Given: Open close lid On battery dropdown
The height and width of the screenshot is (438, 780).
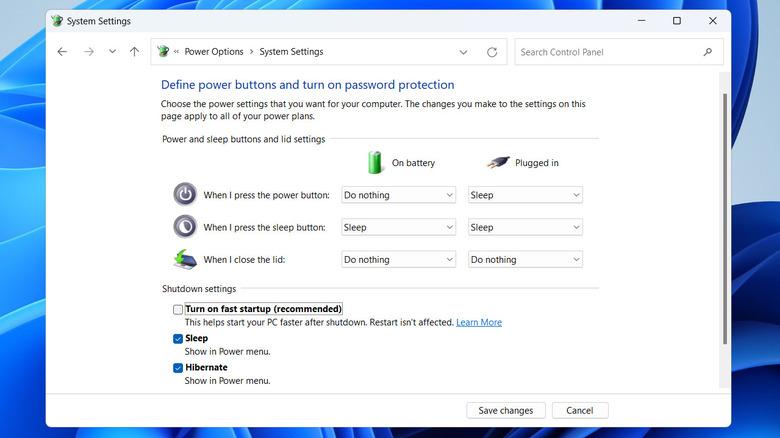Looking at the screenshot, I should pyautogui.click(x=398, y=259).
